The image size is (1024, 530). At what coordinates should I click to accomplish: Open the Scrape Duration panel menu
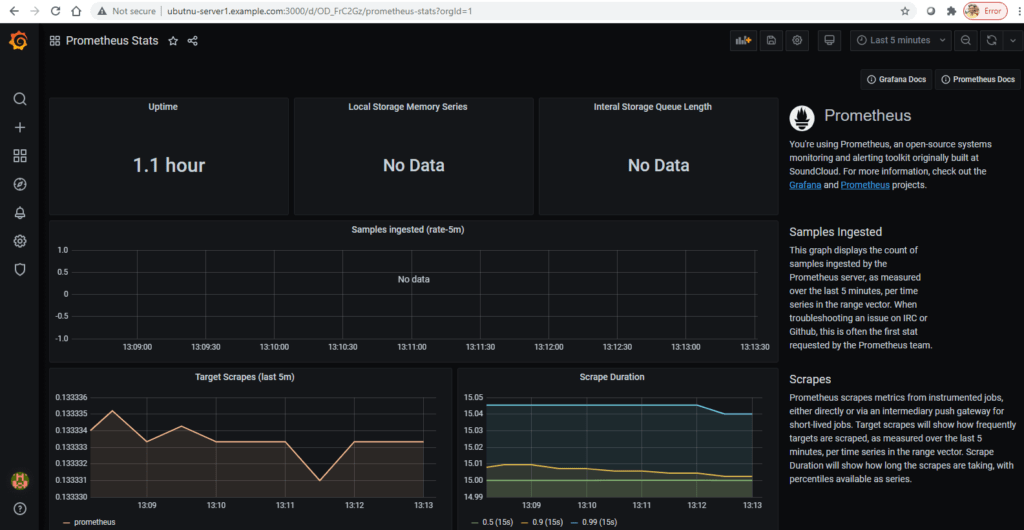(612, 377)
